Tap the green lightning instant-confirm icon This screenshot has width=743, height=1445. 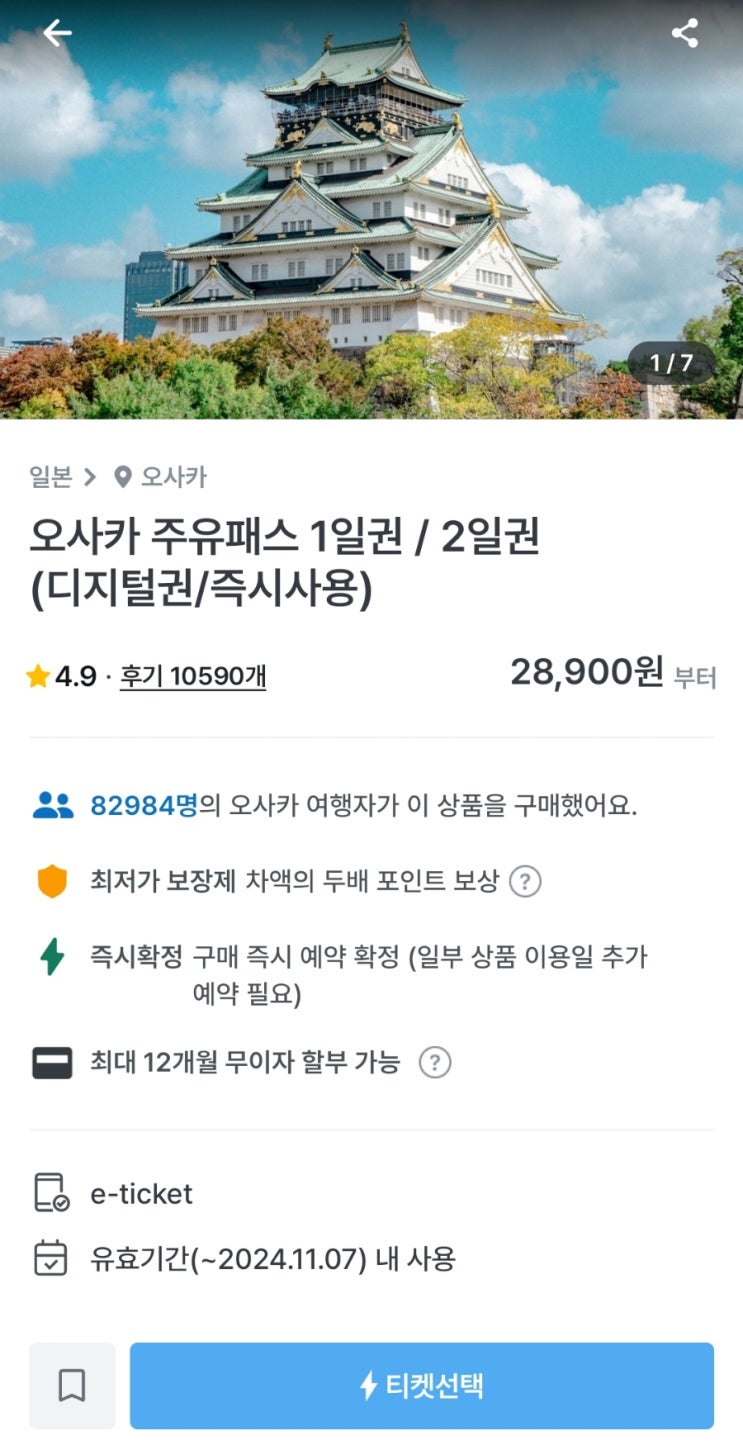click(52, 957)
